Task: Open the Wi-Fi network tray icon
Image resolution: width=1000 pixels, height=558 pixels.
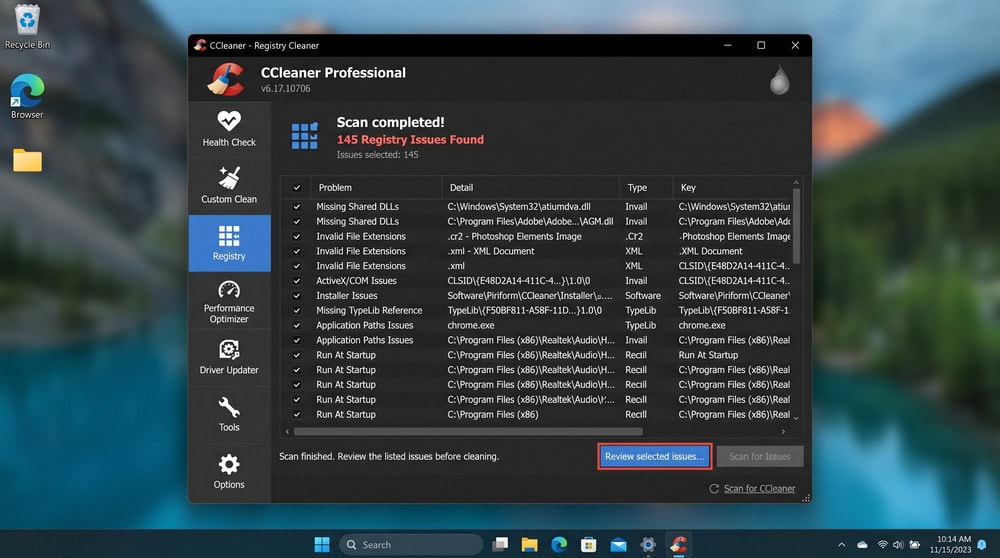Action: click(x=883, y=545)
